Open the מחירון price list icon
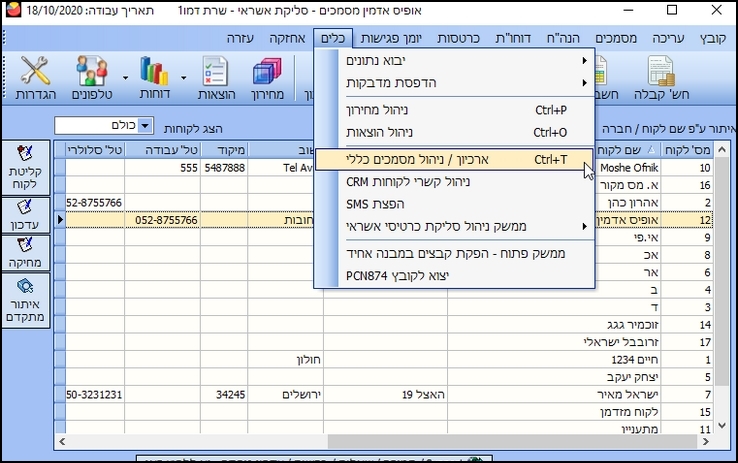The height and width of the screenshot is (463, 738). (265, 78)
